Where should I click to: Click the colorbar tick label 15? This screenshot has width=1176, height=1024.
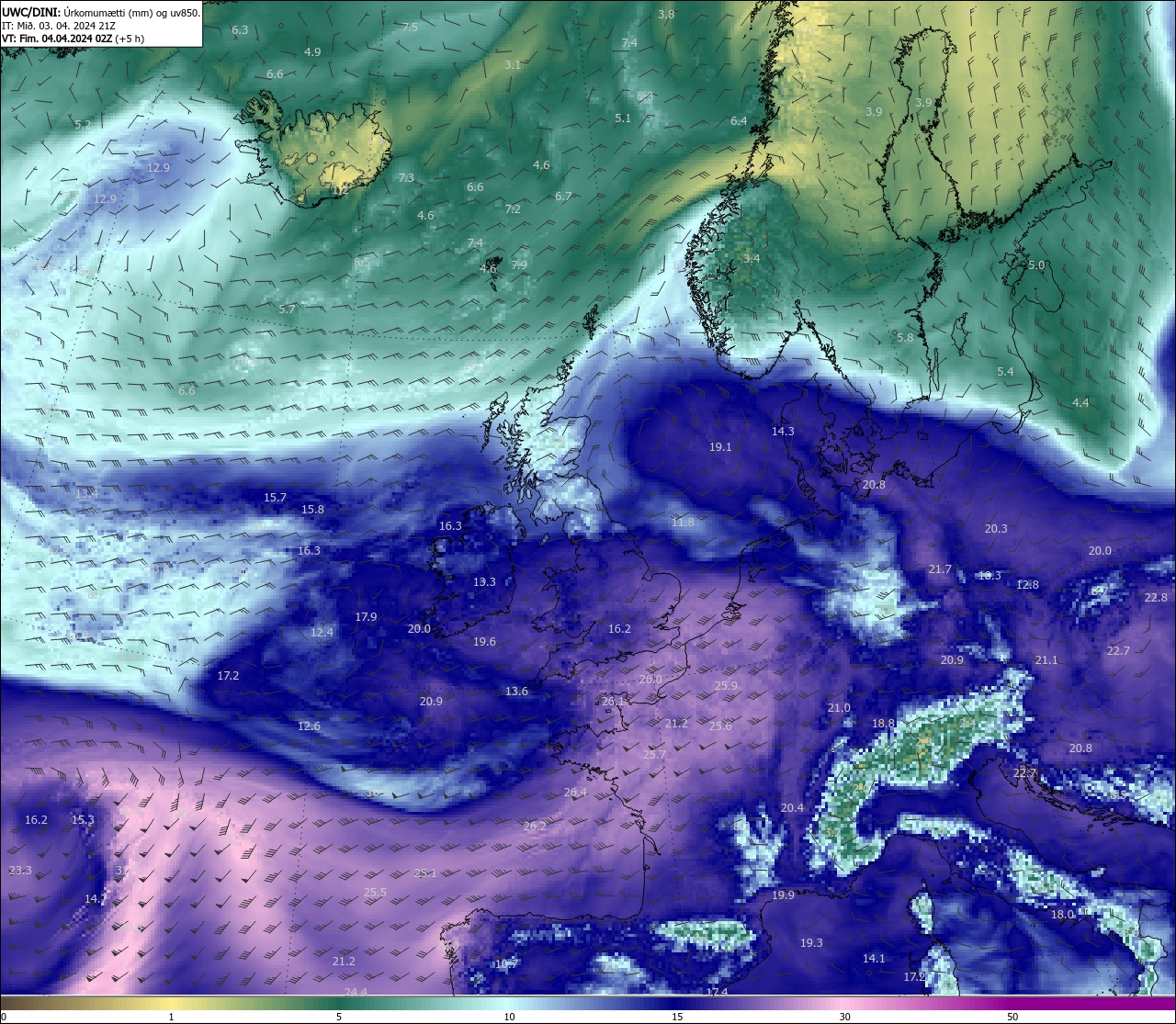(676, 1017)
